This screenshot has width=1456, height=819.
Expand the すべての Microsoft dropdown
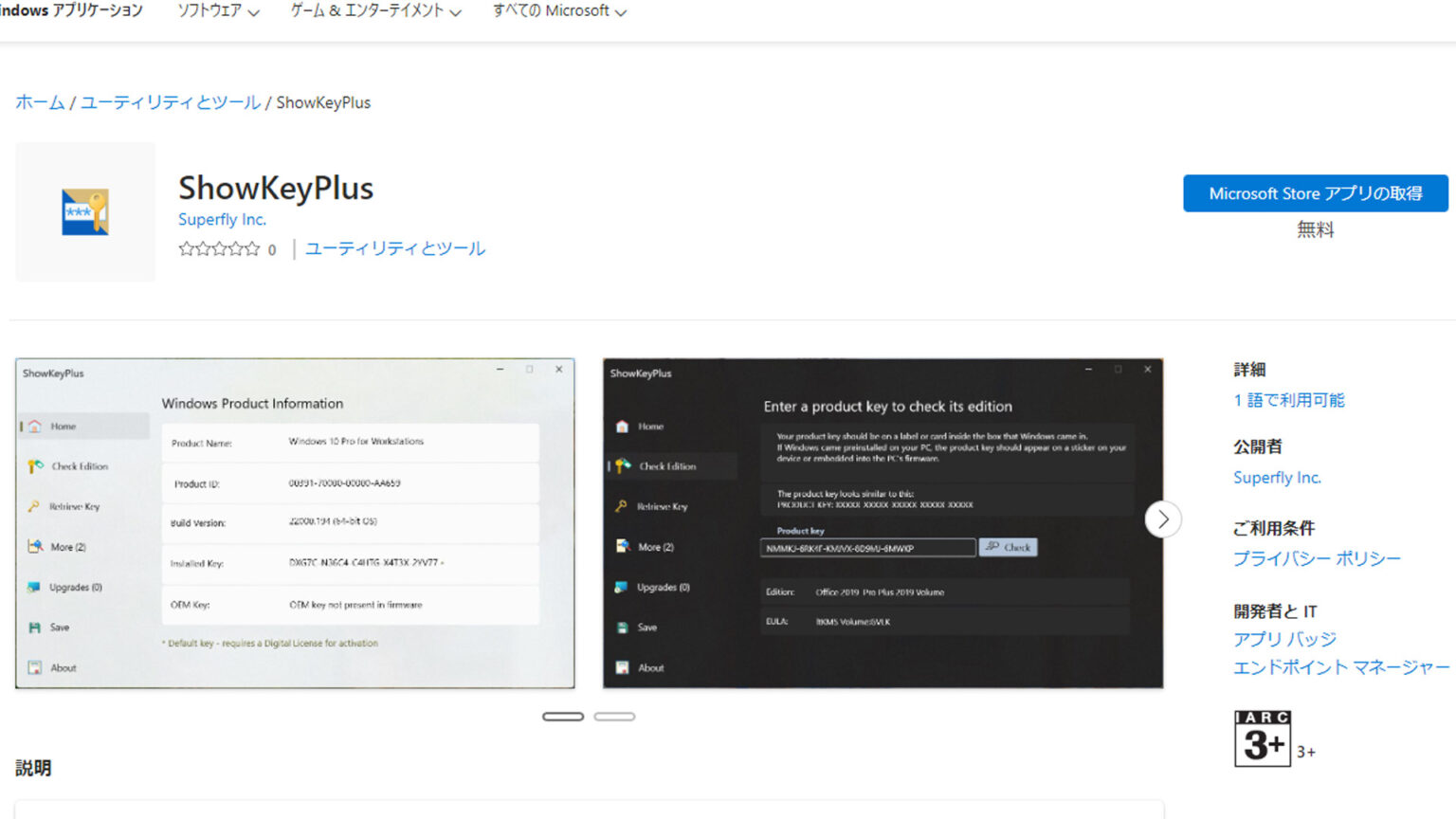(557, 11)
